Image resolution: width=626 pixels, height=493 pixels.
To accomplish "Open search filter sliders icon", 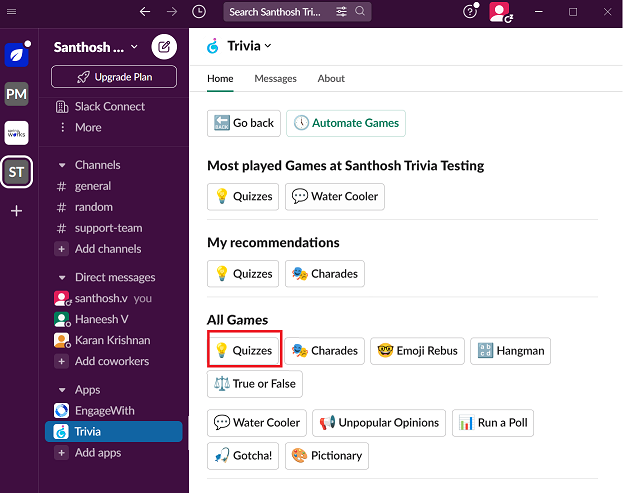I will [x=341, y=12].
